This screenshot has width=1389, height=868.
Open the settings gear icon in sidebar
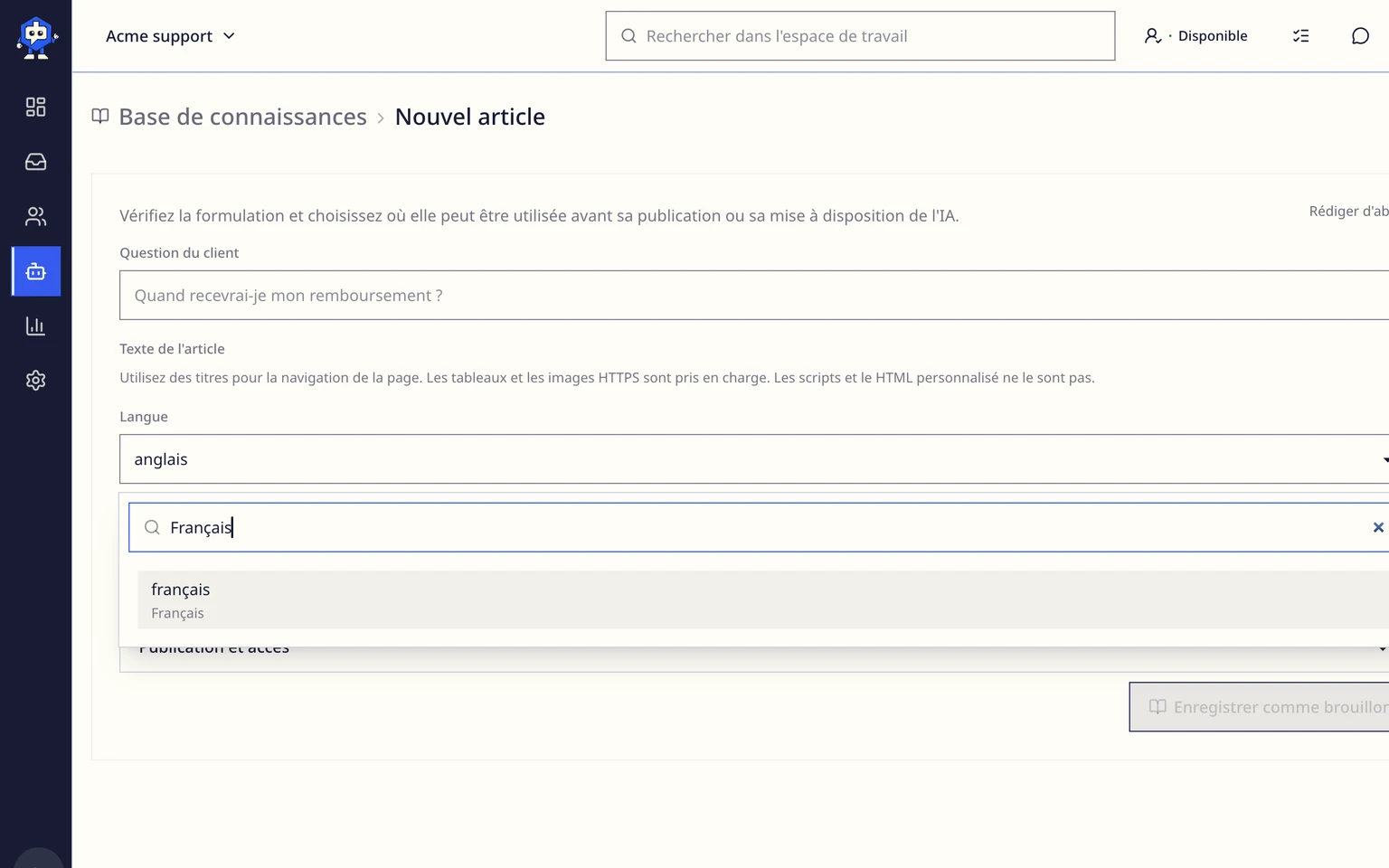36,381
